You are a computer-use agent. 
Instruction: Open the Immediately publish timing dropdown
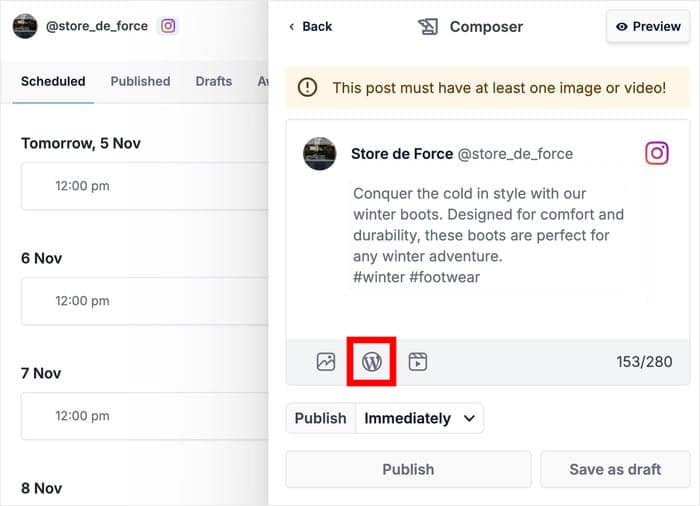pyautogui.click(x=419, y=418)
